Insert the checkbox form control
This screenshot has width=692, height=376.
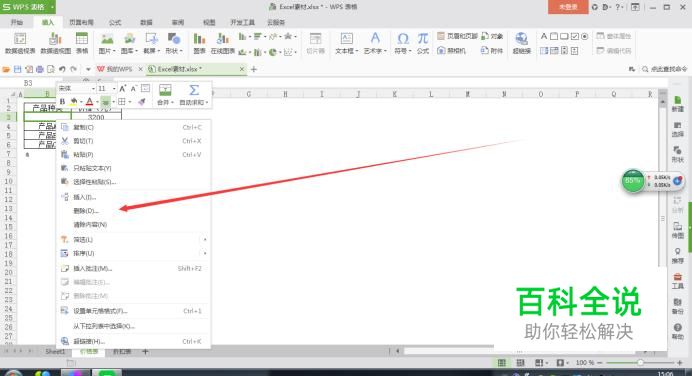575,36
